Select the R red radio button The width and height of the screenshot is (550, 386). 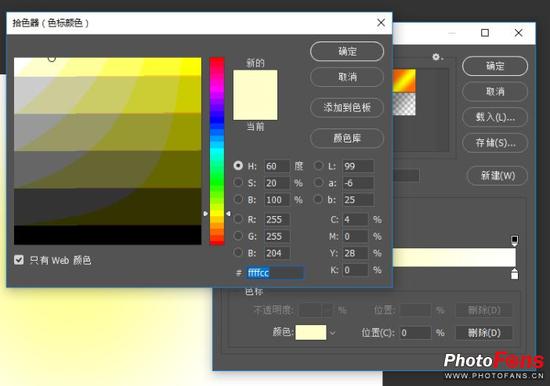coord(238,219)
